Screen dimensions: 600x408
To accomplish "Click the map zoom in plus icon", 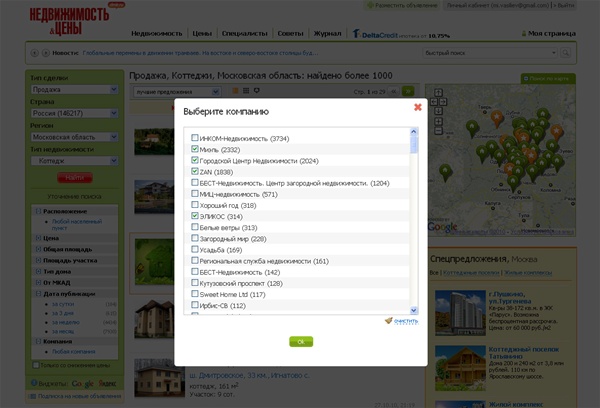I will pos(439,121).
